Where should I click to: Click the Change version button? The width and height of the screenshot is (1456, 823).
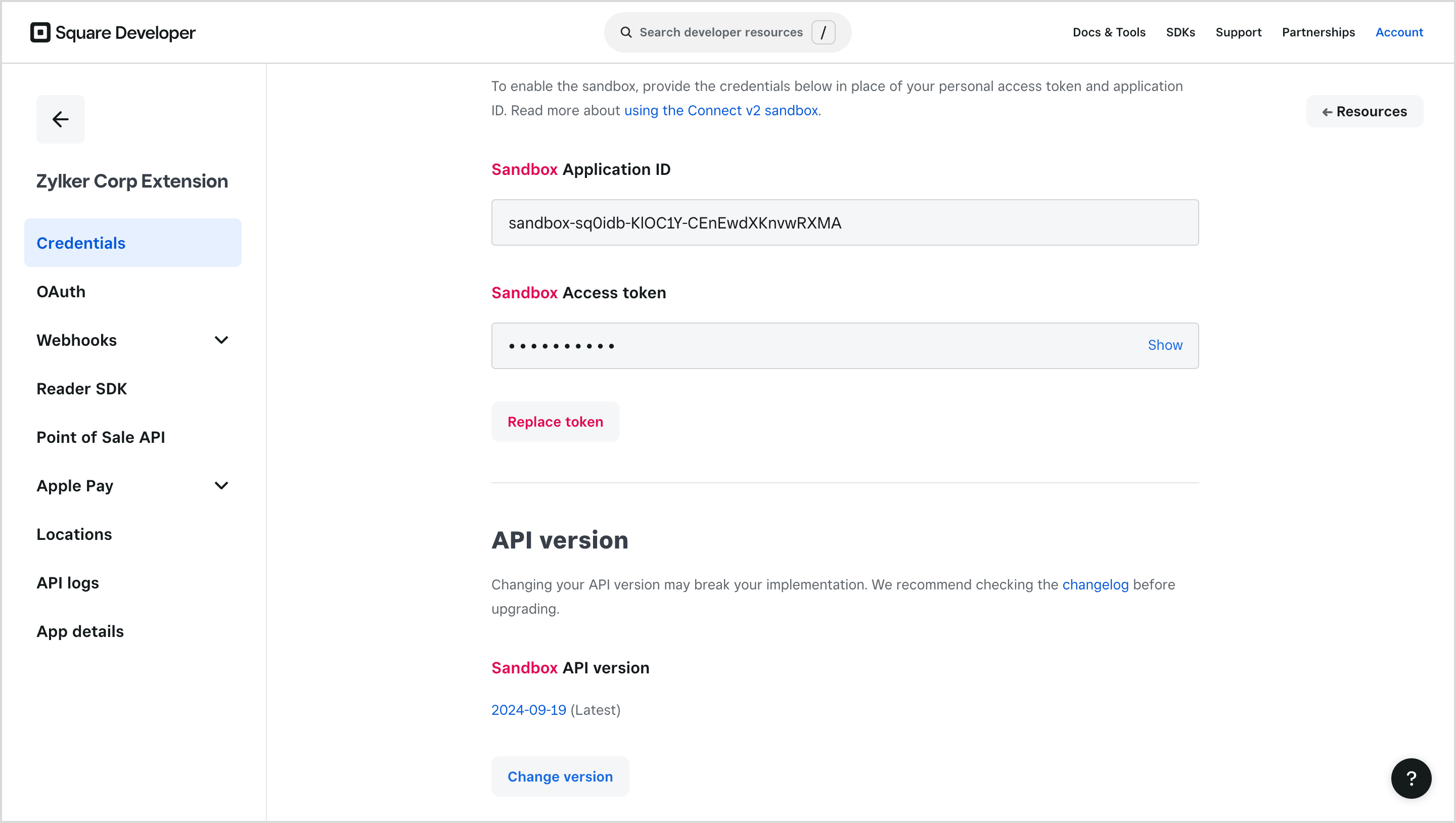tap(560, 776)
